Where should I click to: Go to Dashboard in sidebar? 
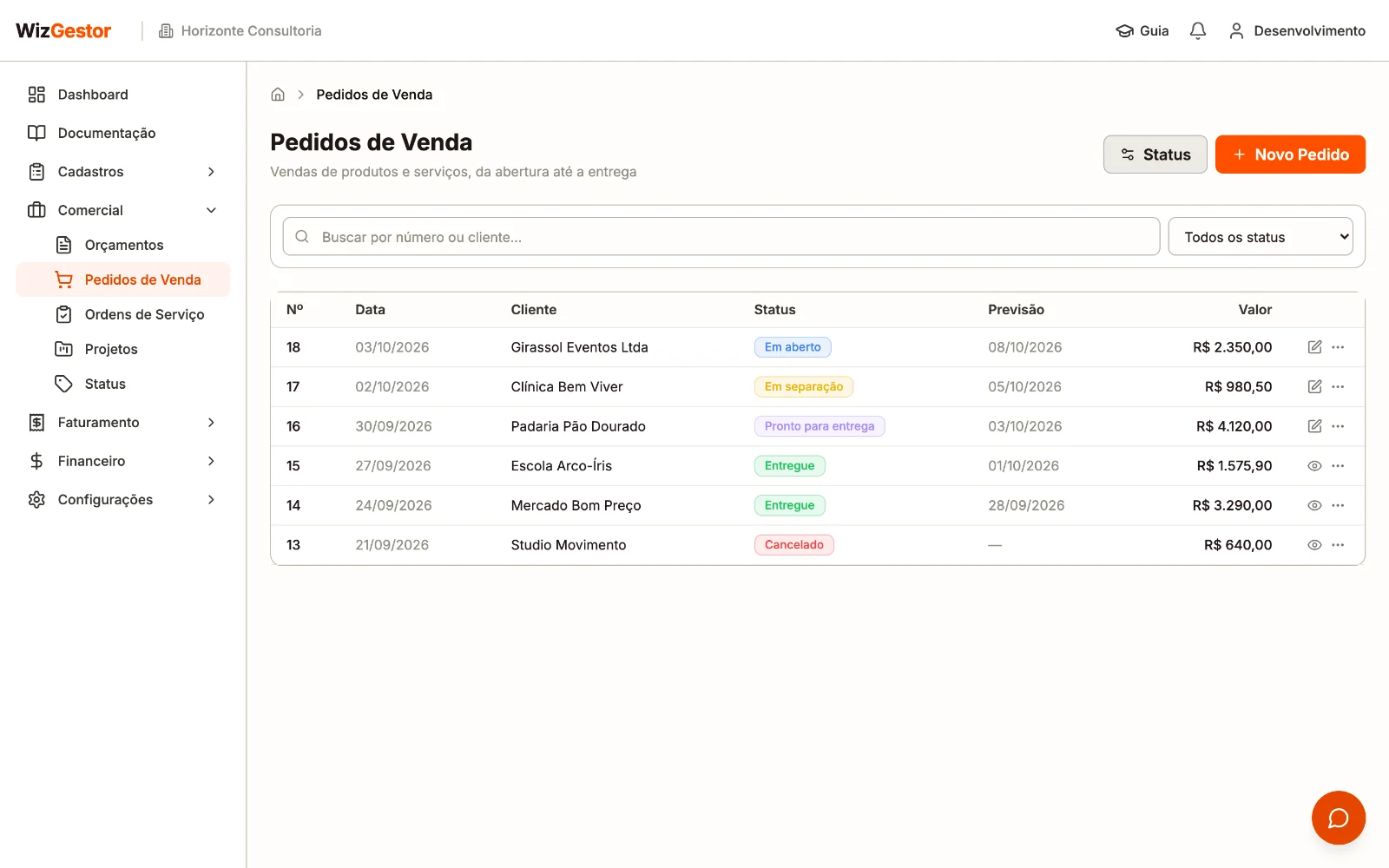pyautogui.click(x=123, y=95)
